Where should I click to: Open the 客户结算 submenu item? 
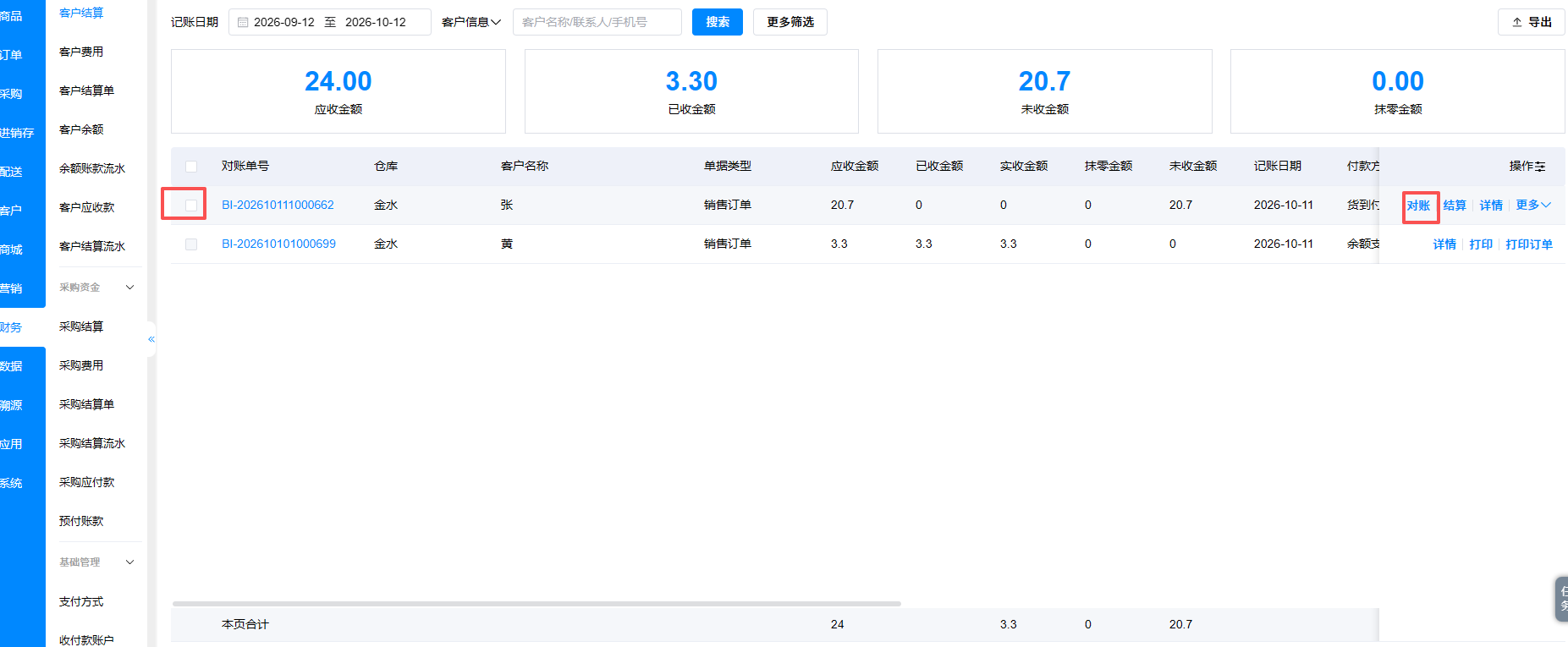(x=81, y=13)
